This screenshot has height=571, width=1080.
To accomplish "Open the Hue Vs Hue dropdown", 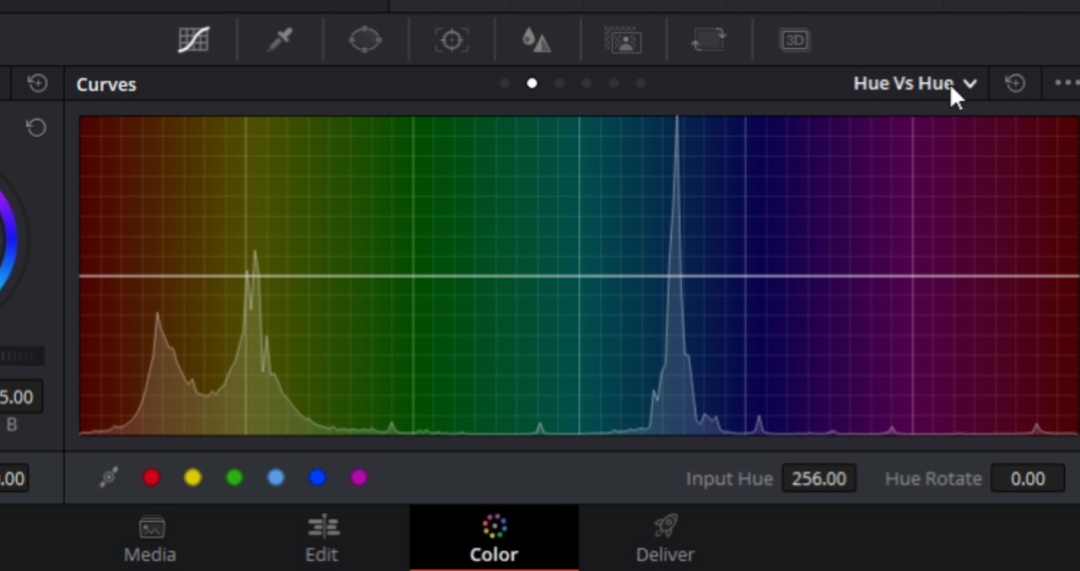I will point(914,84).
